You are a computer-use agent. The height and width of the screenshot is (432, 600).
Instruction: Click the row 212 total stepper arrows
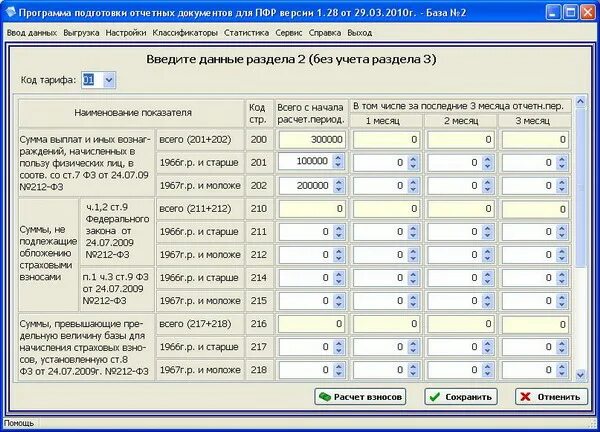click(x=339, y=255)
